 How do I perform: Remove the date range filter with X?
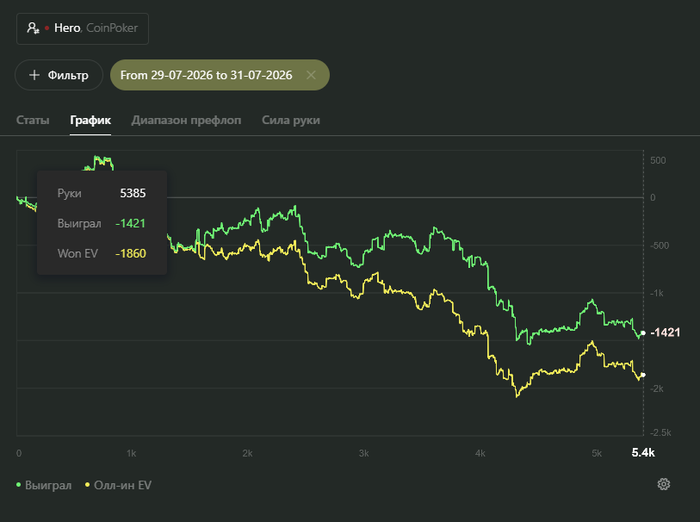click(x=311, y=75)
